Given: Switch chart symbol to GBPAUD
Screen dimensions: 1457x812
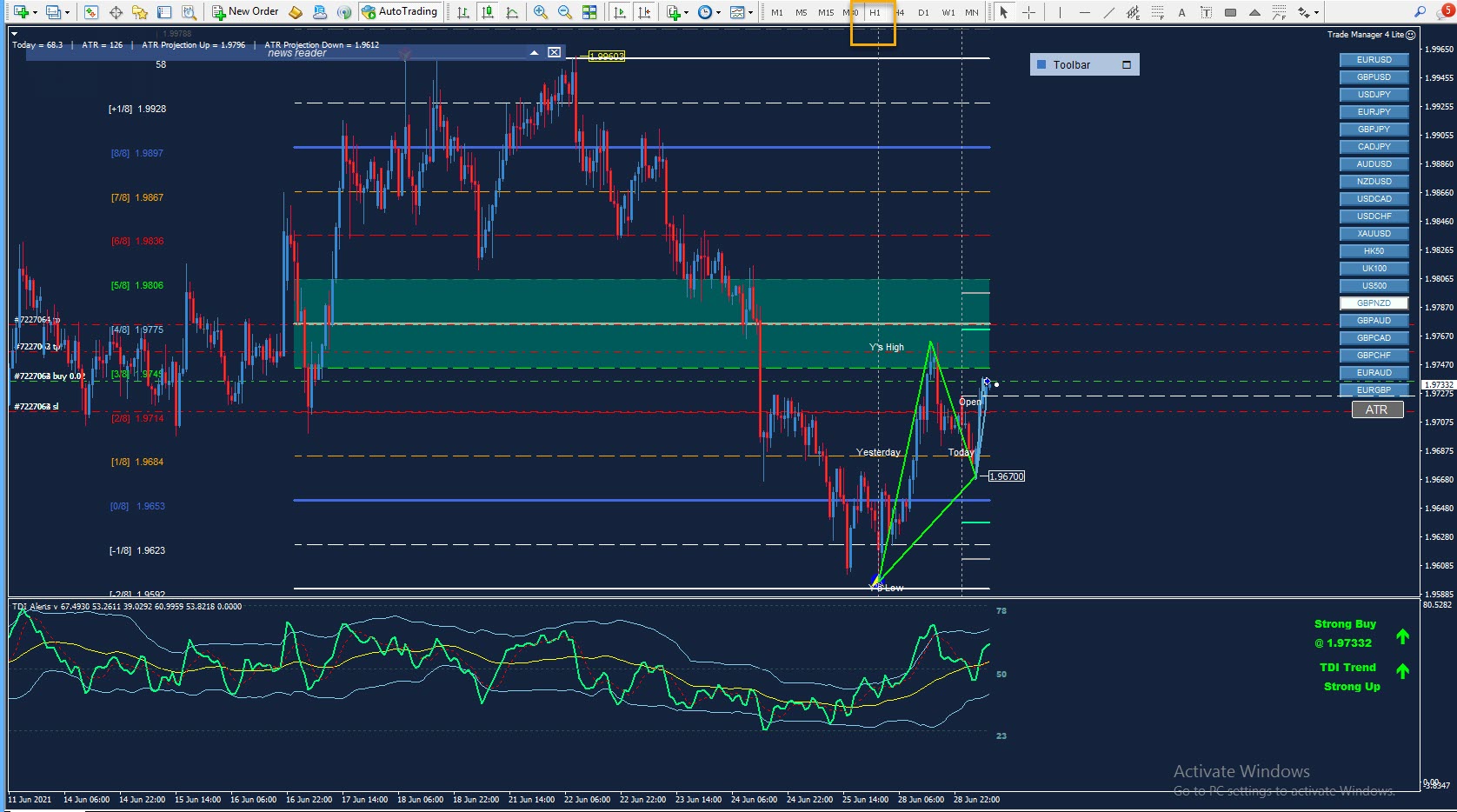Looking at the screenshot, I should pyautogui.click(x=1374, y=321).
